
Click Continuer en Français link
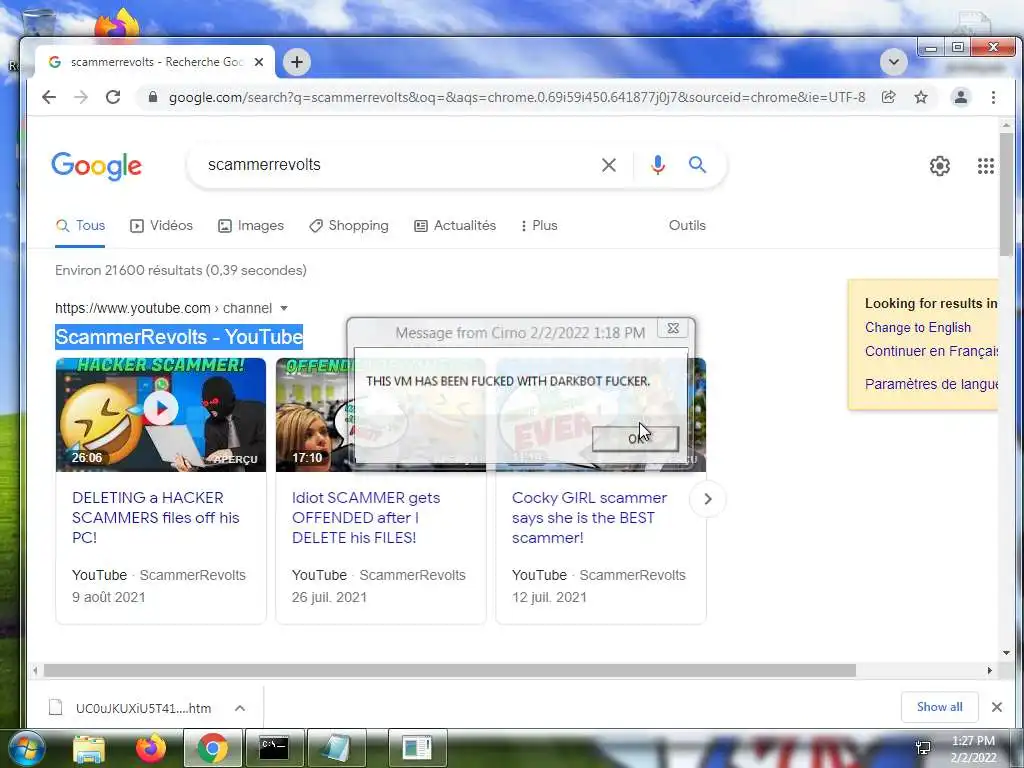[x=931, y=351]
